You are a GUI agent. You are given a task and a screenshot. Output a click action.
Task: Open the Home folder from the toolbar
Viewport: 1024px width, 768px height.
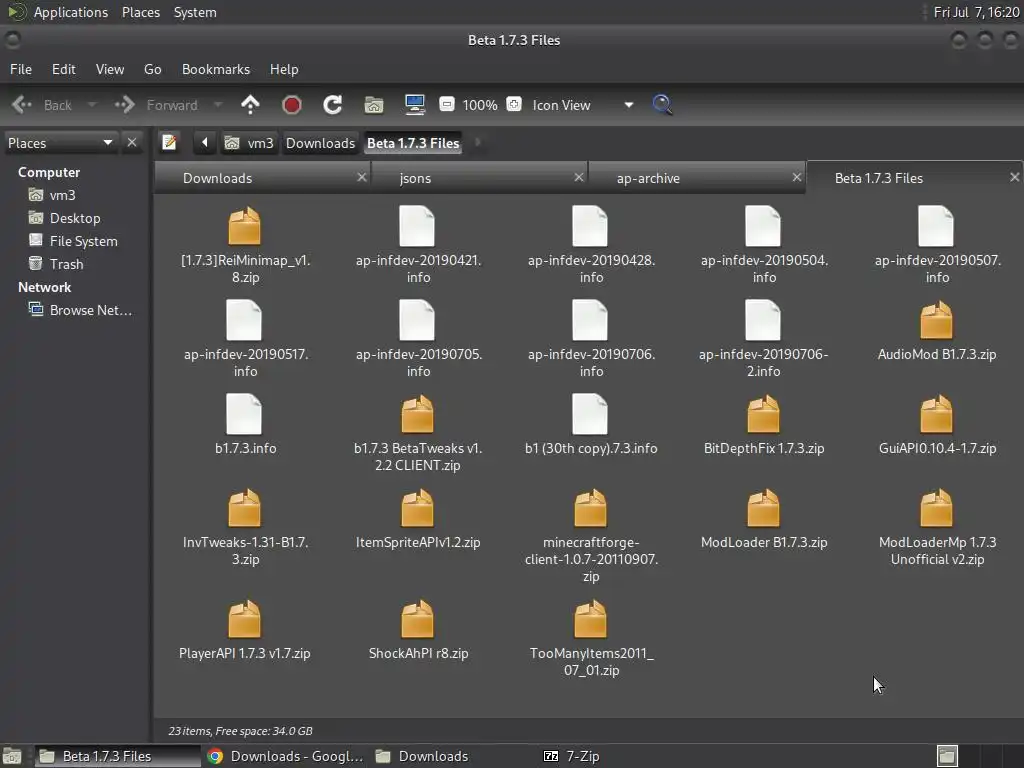coord(374,104)
